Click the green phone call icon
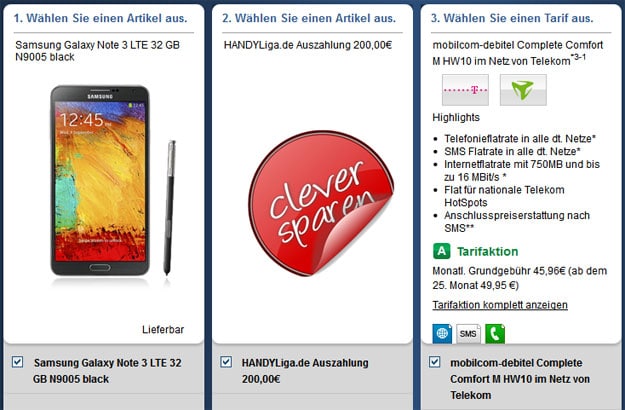The image size is (625, 410). 495,333
